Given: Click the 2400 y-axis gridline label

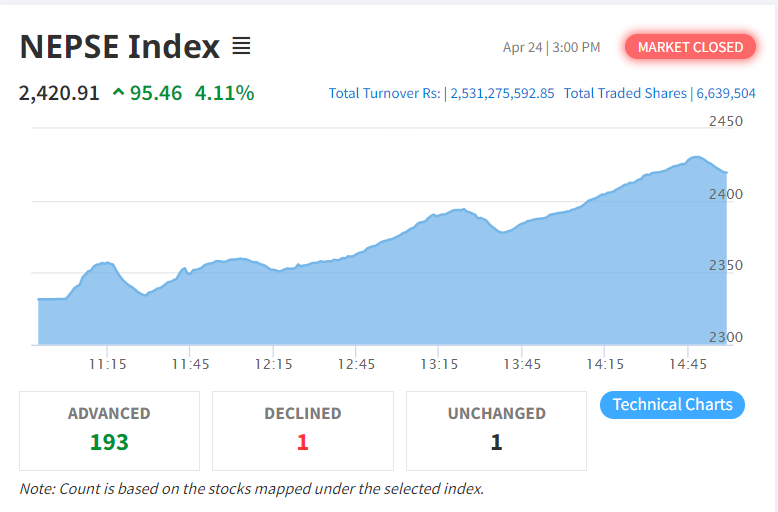Looking at the screenshot, I should 725,194.
